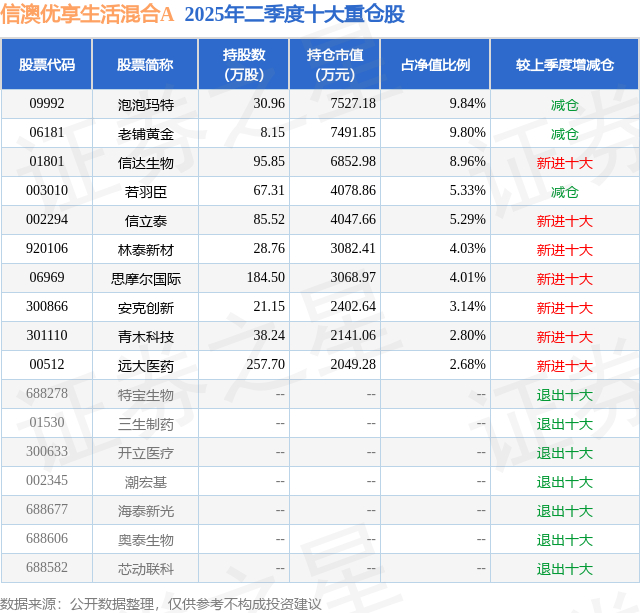This screenshot has width=640, height=613.
Task: Click 退出十大 in the 开立医疗 row
Action: [x=564, y=453]
